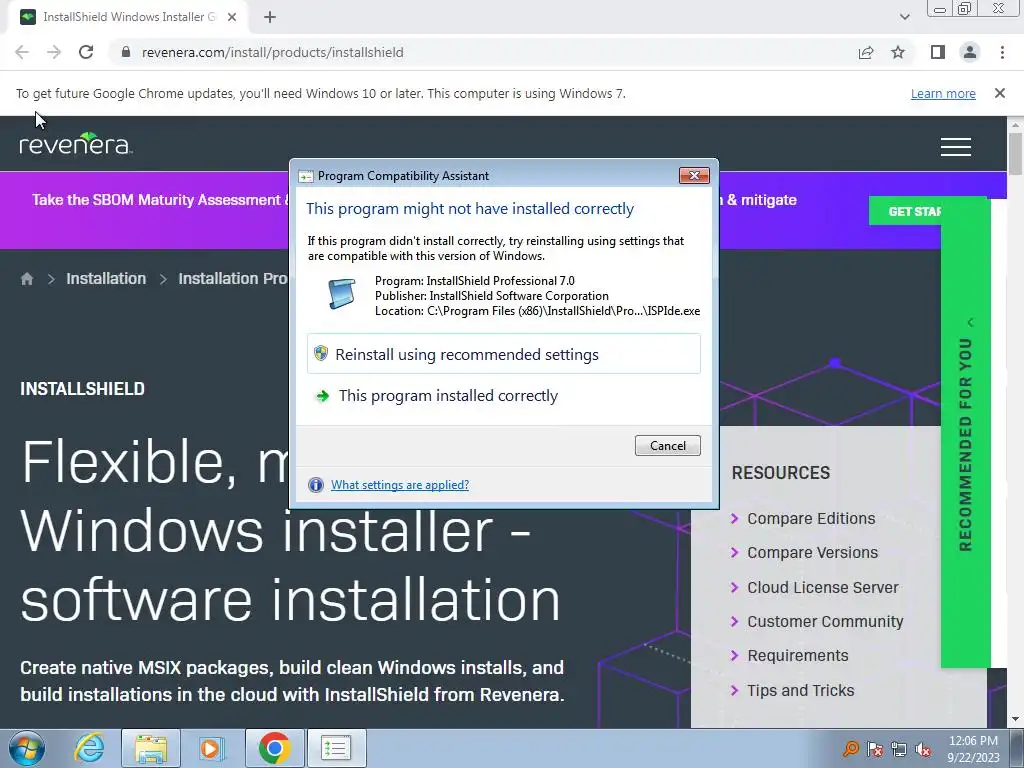
Task: Open the Revenera hamburger menu
Action: coord(955,147)
